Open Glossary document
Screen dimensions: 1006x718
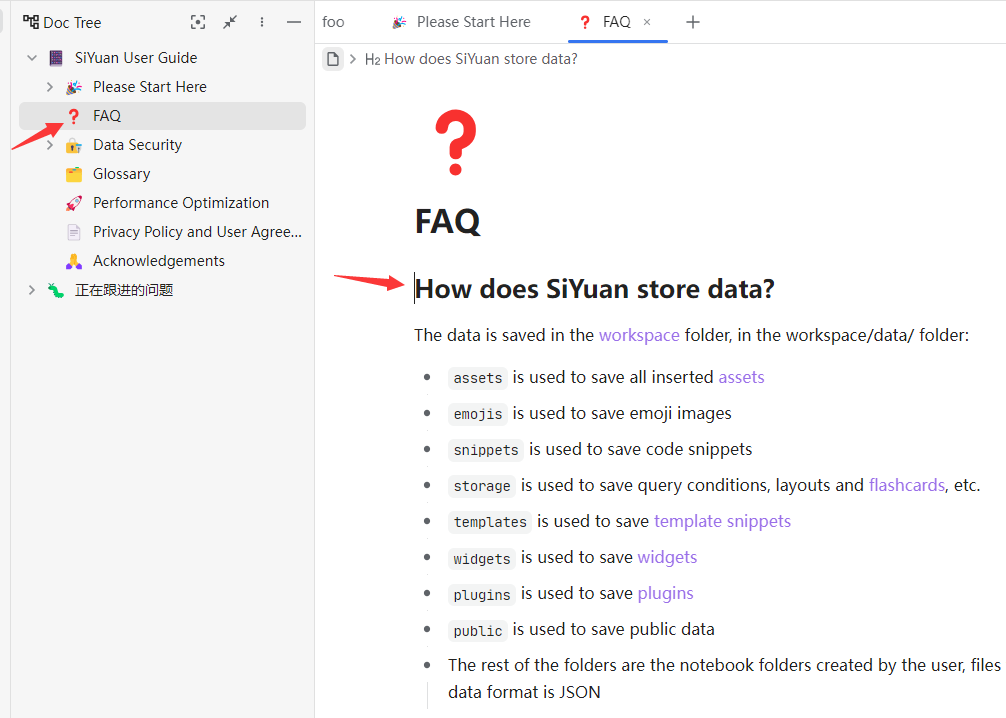tap(121, 174)
